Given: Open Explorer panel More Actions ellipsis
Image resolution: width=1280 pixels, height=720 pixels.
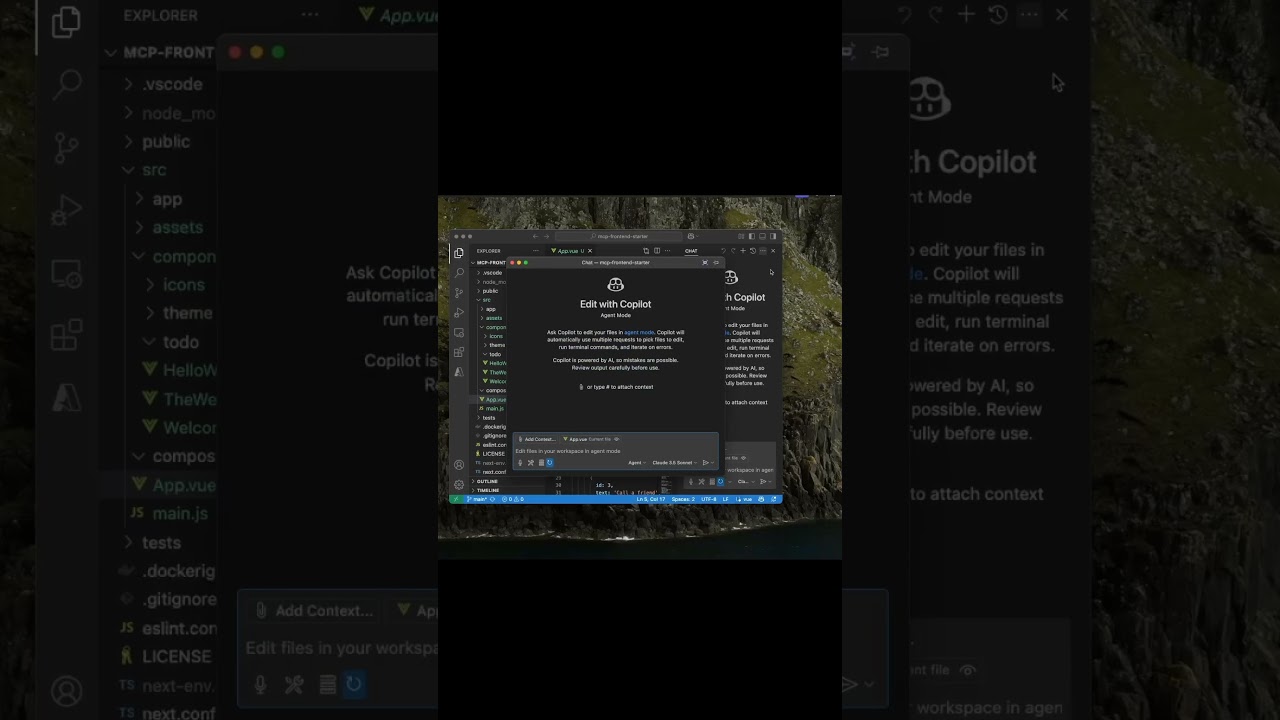Looking at the screenshot, I should pyautogui.click(x=536, y=251).
